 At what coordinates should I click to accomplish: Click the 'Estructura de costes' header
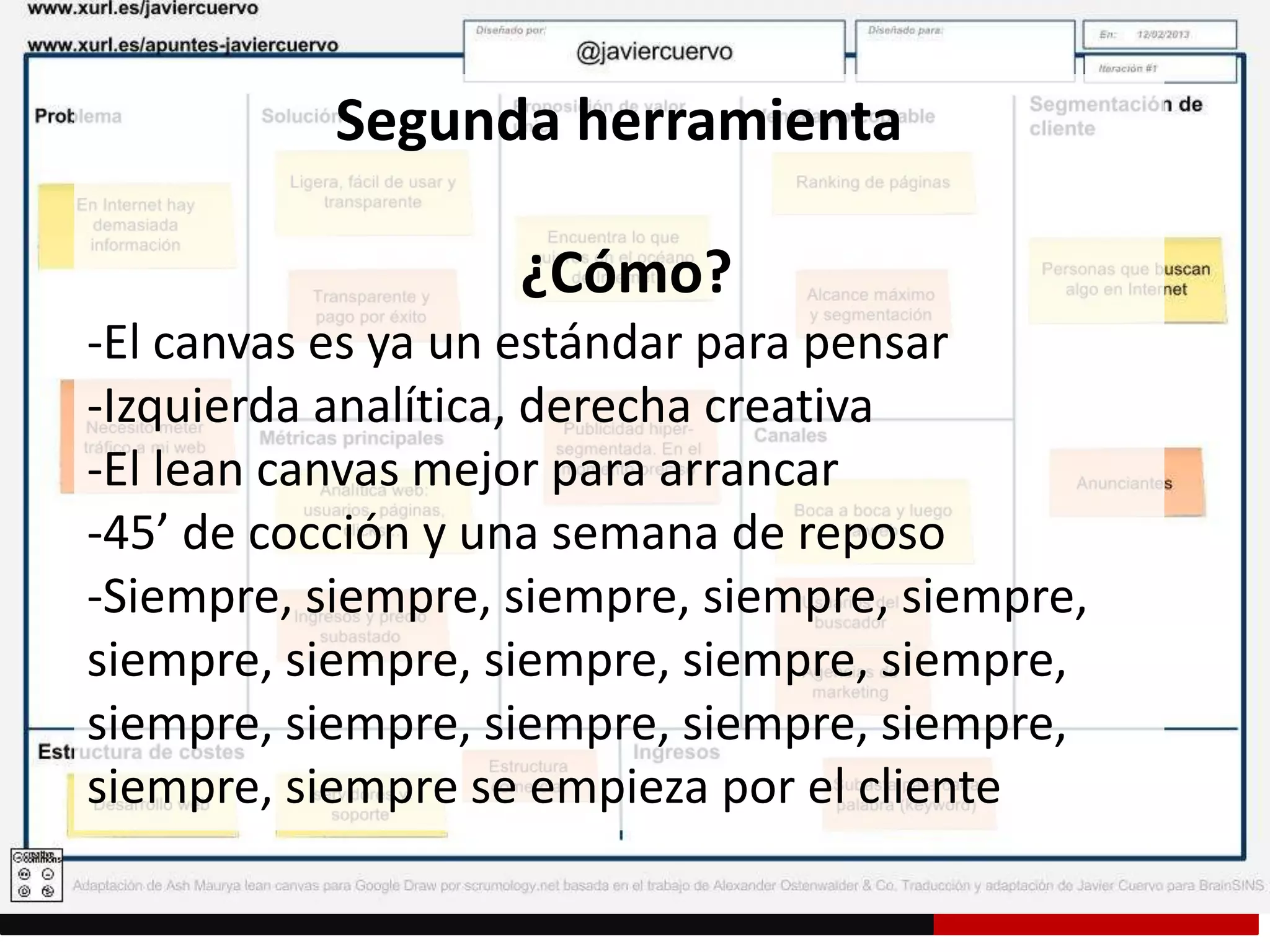(x=141, y=752)
